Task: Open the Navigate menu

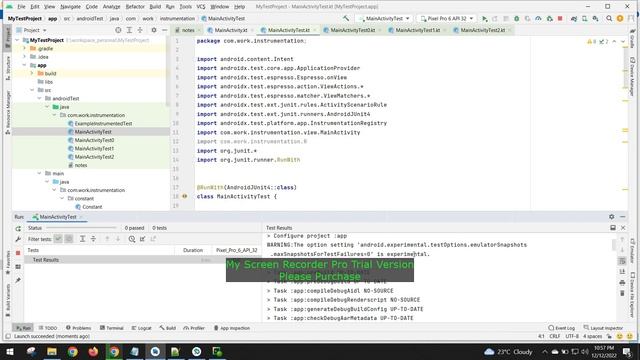Action: pyautogui.click(x=70, y=7)
